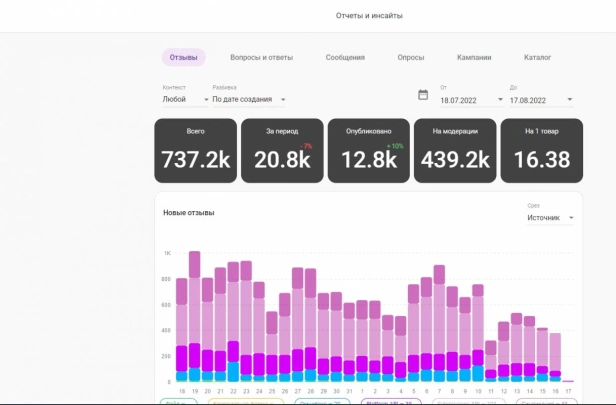This screenshot has width=616, height=405.
Task: Select the Опросы tab
Action: tap(411, 57)
